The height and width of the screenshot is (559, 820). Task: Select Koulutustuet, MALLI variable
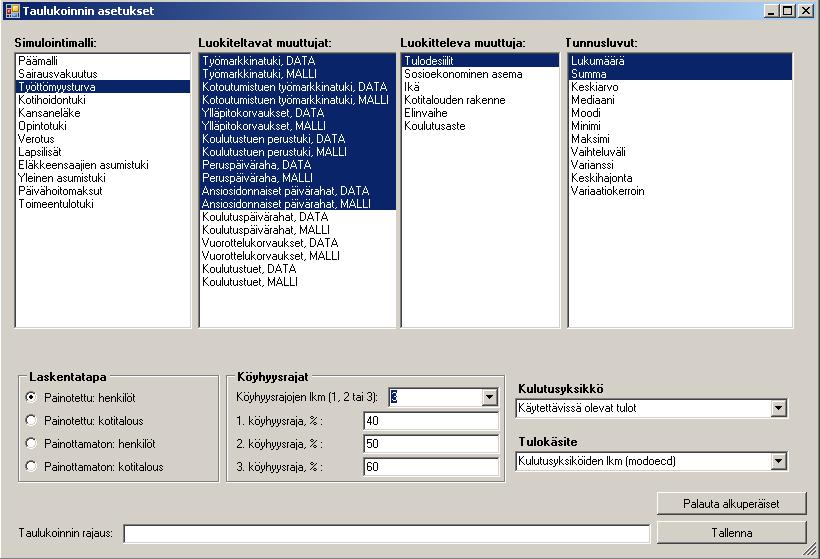tap(298, 282)
